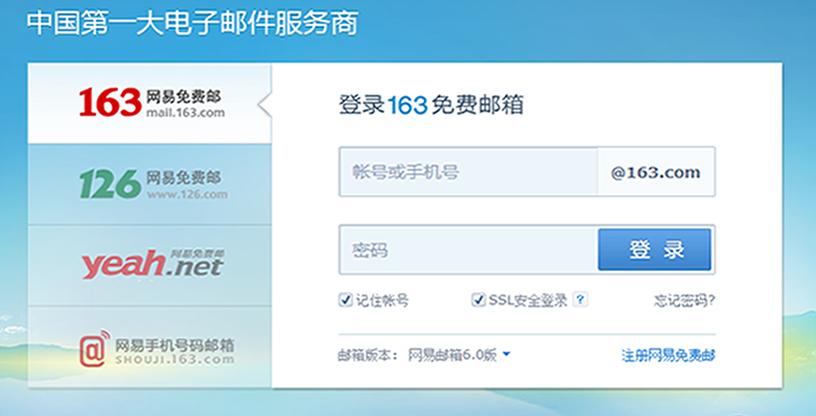Open the 网易手机号码邮箱 tab
Image resolution: width=816 pixels, height=416 pixels.
tap(150, 347)
